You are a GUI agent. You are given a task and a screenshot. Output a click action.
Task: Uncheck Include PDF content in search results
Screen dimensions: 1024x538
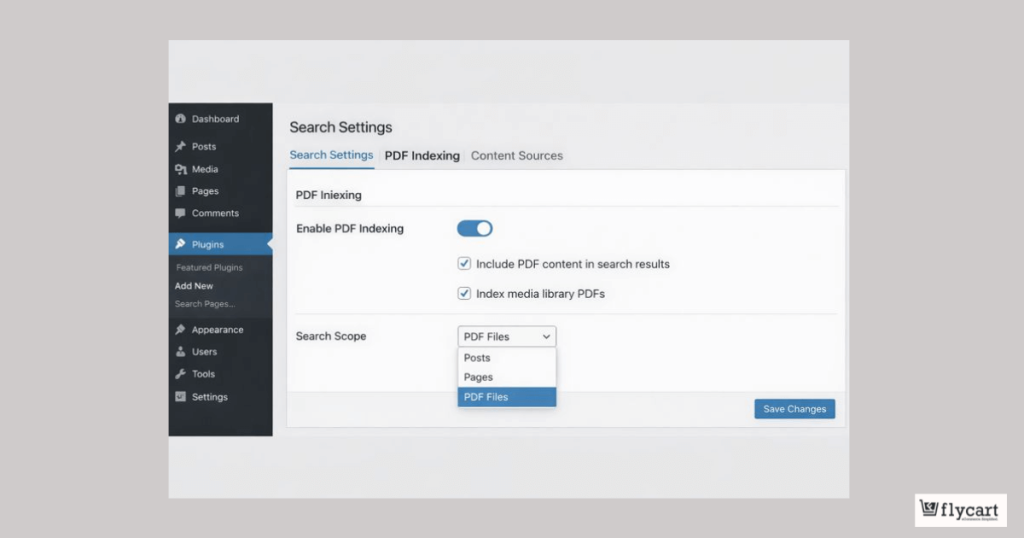(464, 264)
